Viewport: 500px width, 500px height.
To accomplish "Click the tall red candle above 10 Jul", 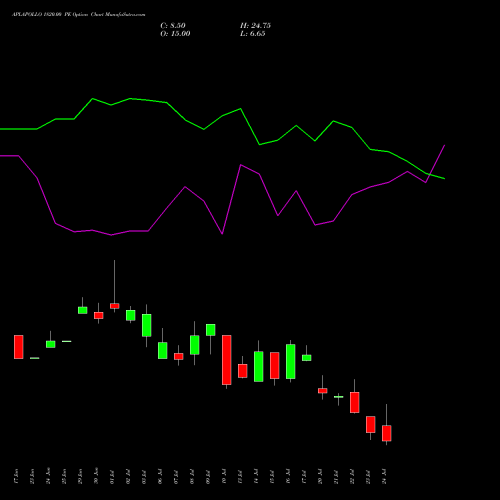I will pyautogui.click(x=227, y=360).
